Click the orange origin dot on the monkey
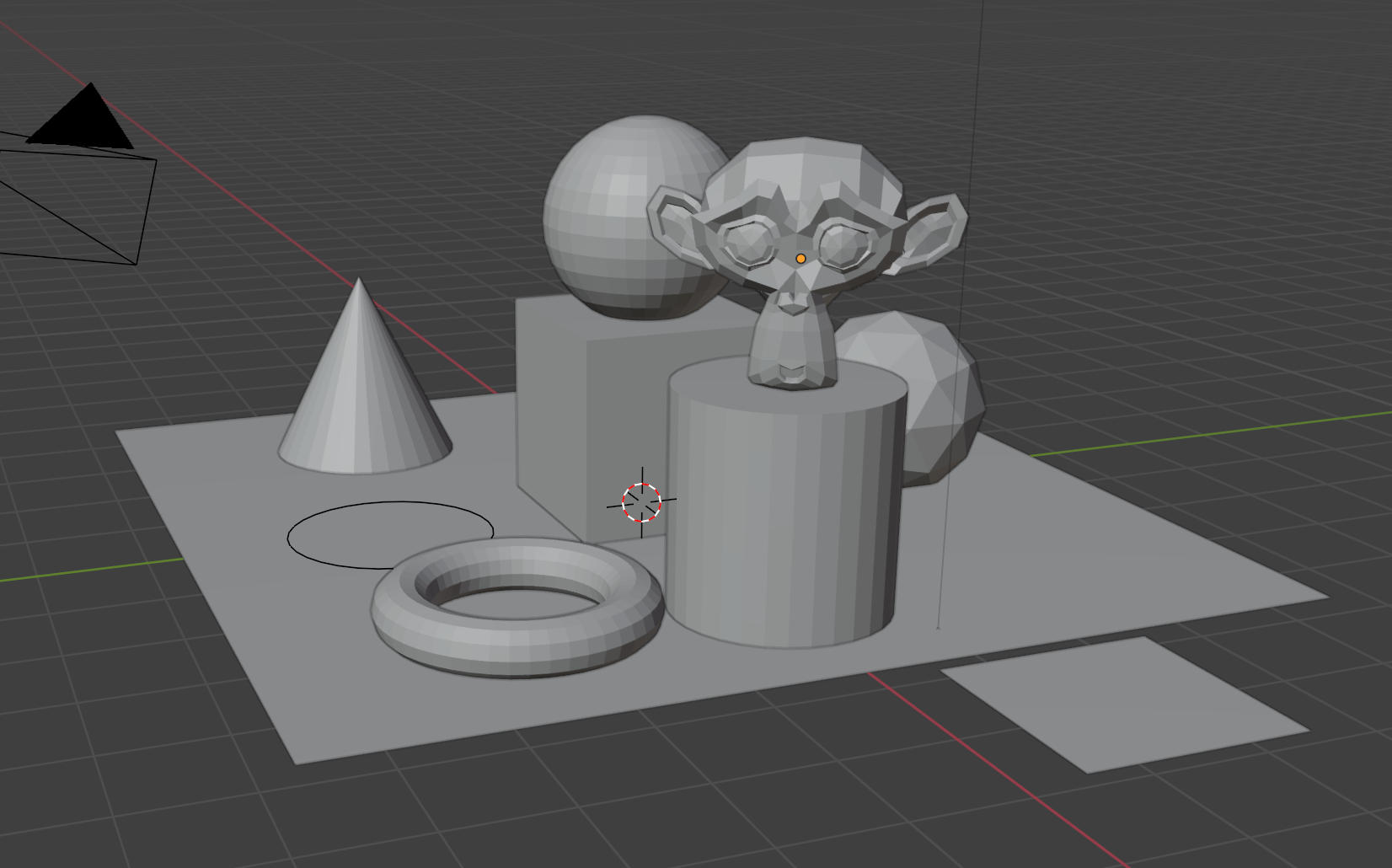 [x=800, y=259]
